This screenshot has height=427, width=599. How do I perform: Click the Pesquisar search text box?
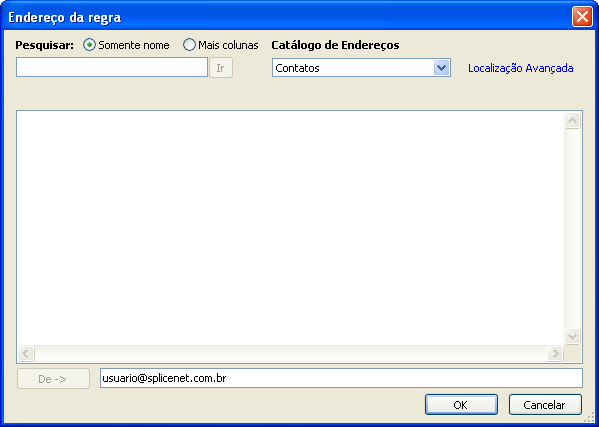112,67
